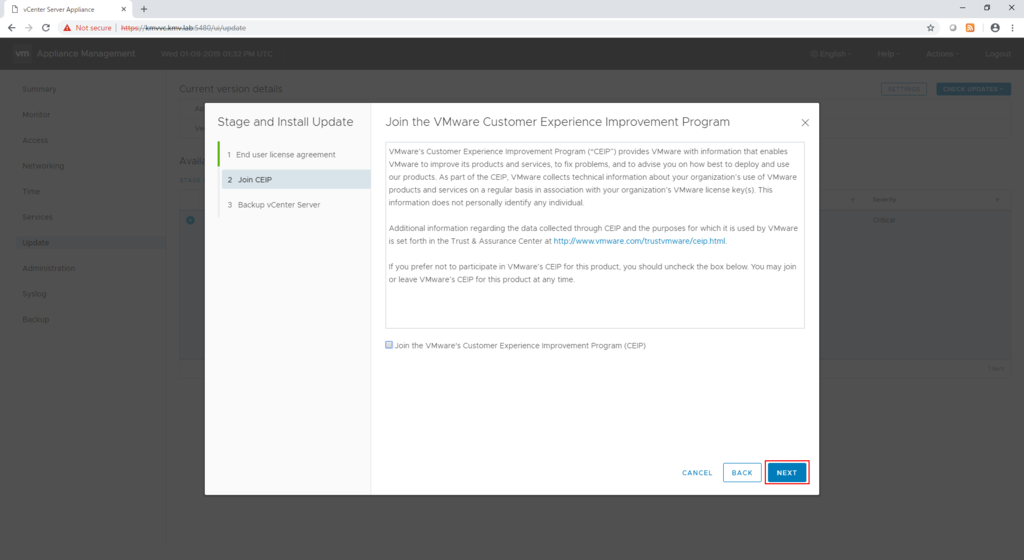Viewport: 1024px width, 560px height.
Task: Open a new browser tab with plus
Action: (x=144, y=9)
